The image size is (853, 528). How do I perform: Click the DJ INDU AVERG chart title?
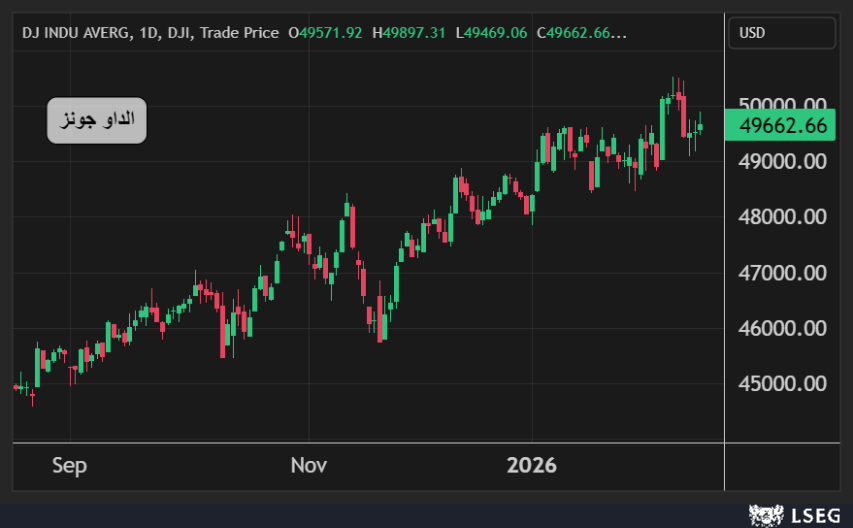coord(76,33)
